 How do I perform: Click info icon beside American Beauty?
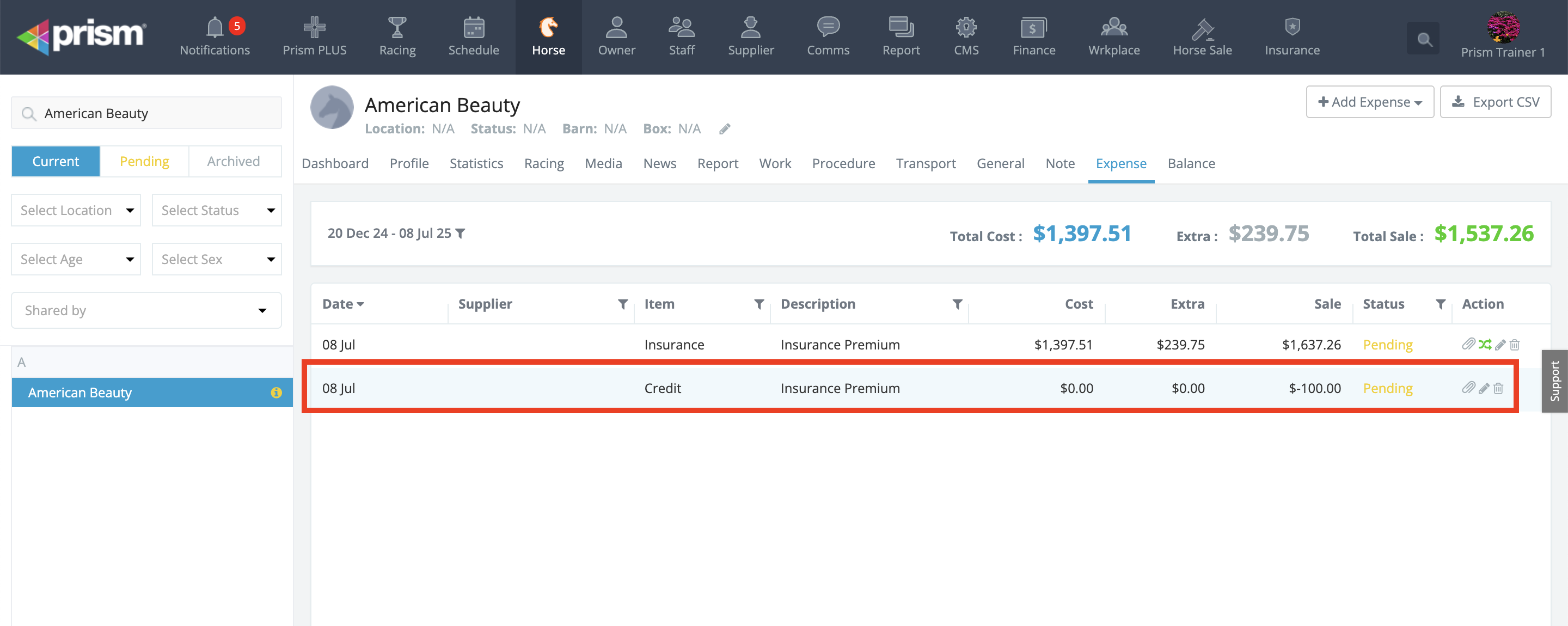click(277, 393)
